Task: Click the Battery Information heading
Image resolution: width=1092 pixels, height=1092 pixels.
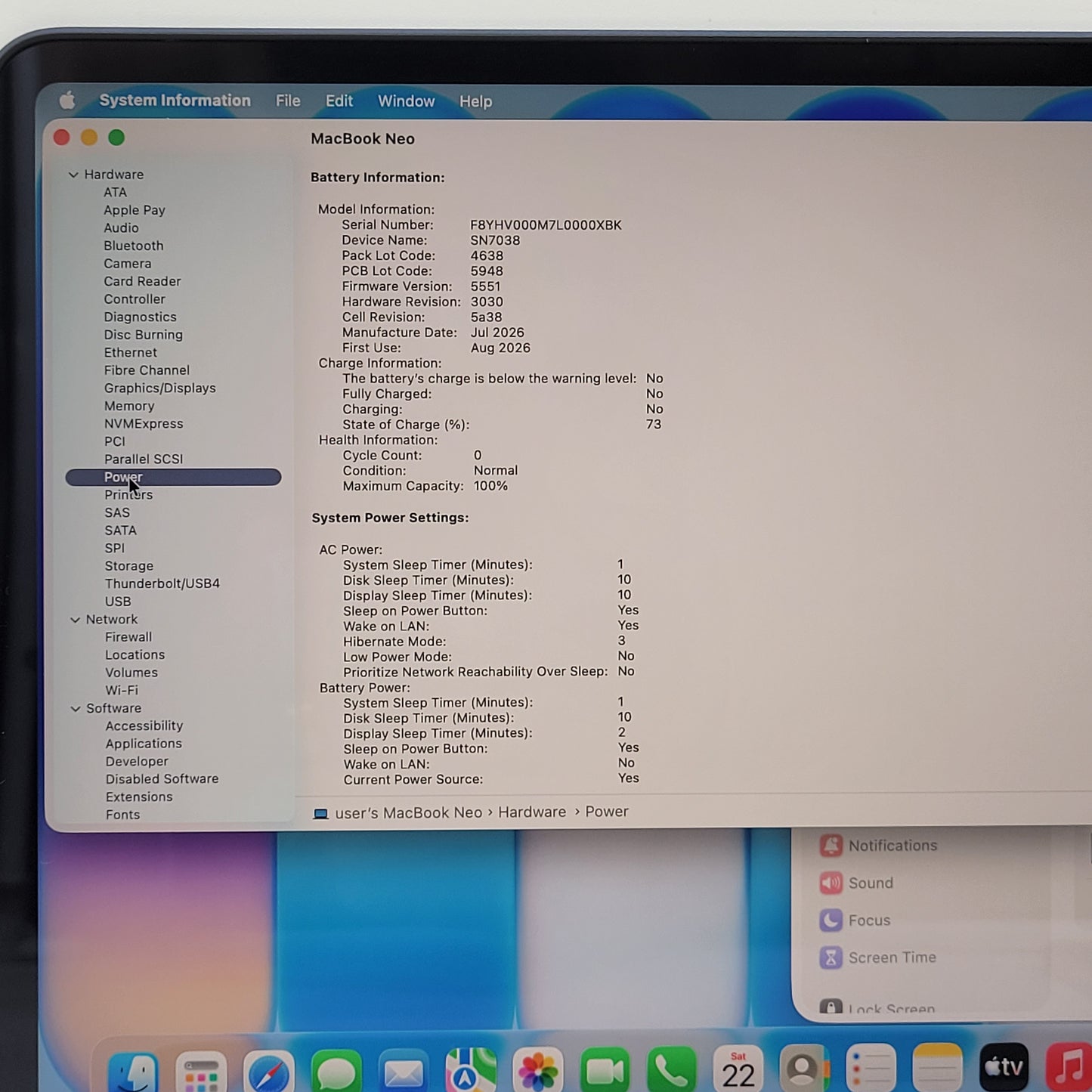Action: pyautogui.click(x=377, y=177)
